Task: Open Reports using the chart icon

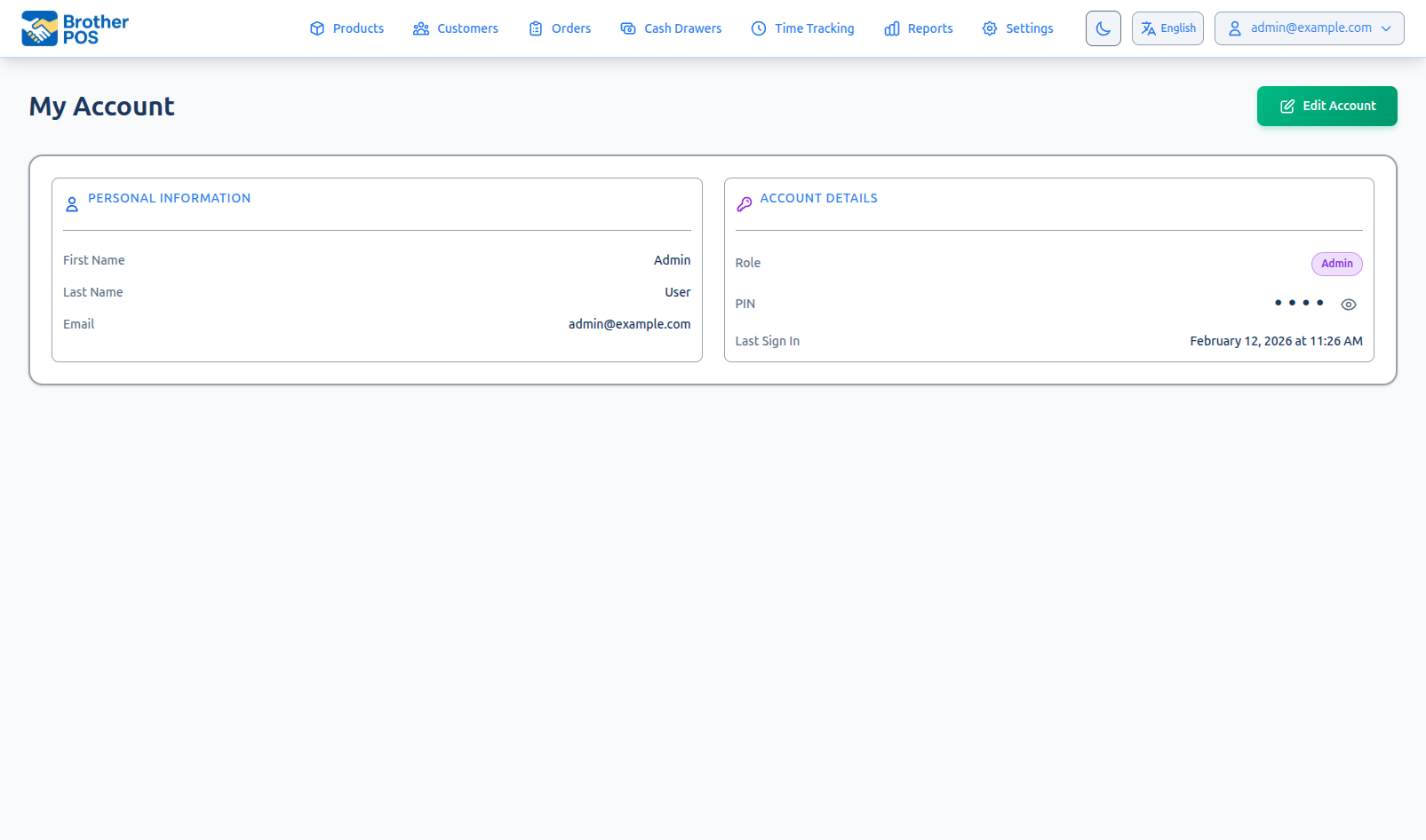Action: (x=891, y=28)
